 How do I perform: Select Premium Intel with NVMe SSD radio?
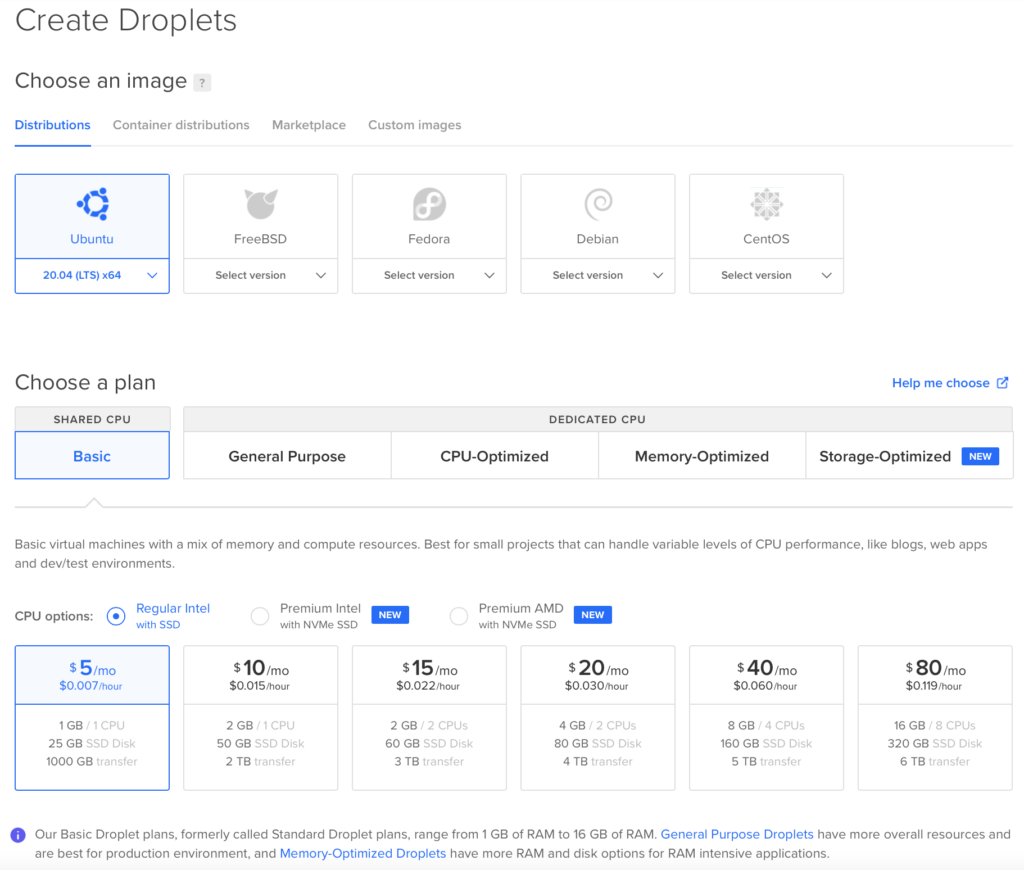click(x=260, y=616)
